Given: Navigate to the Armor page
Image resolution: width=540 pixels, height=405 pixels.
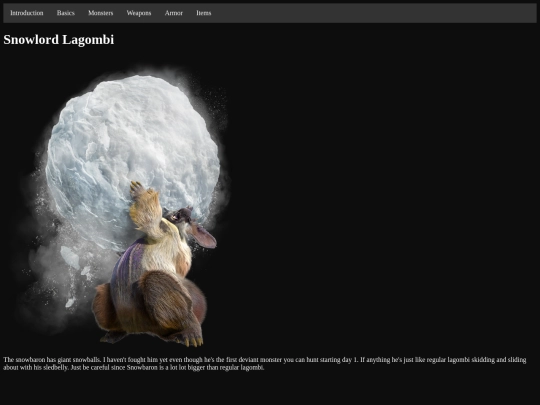Looking at the screenshot, I should coord(174,13).
